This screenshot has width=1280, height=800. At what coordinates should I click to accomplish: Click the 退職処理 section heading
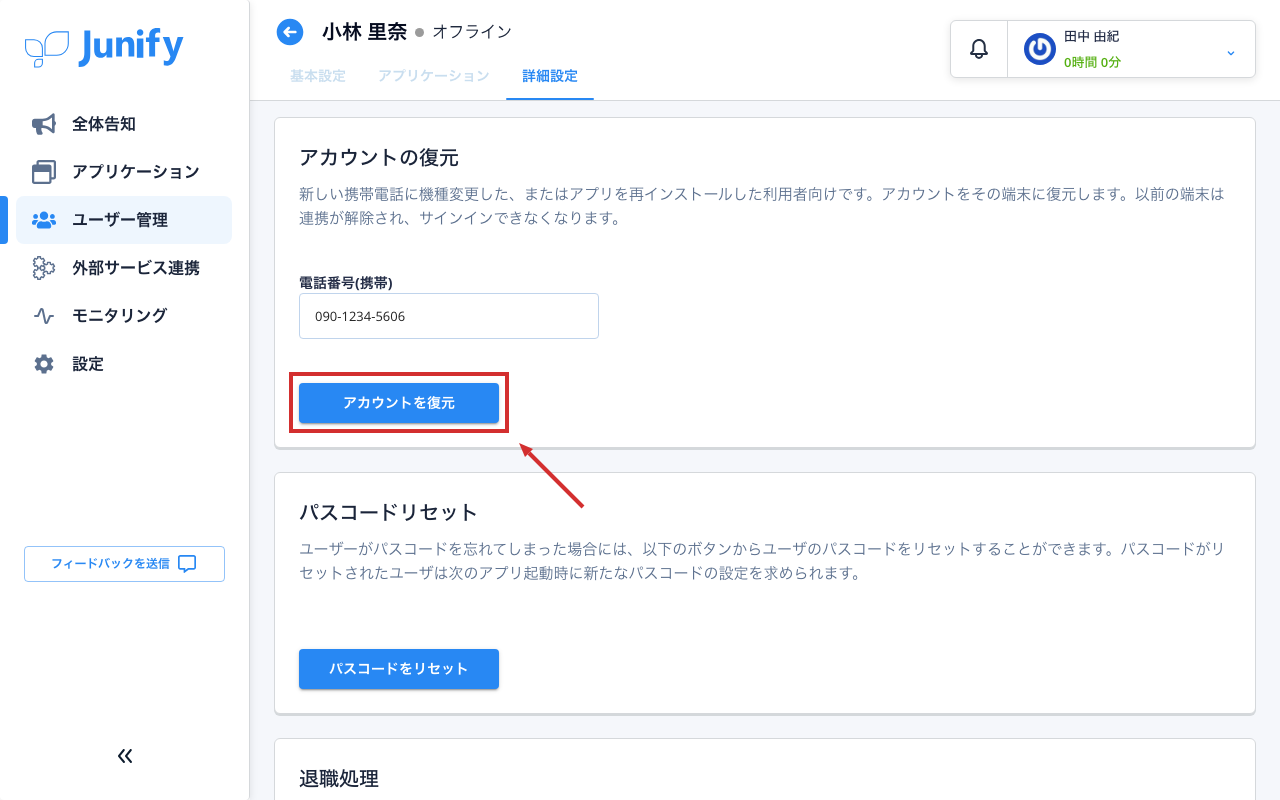(x=339, y=778)
